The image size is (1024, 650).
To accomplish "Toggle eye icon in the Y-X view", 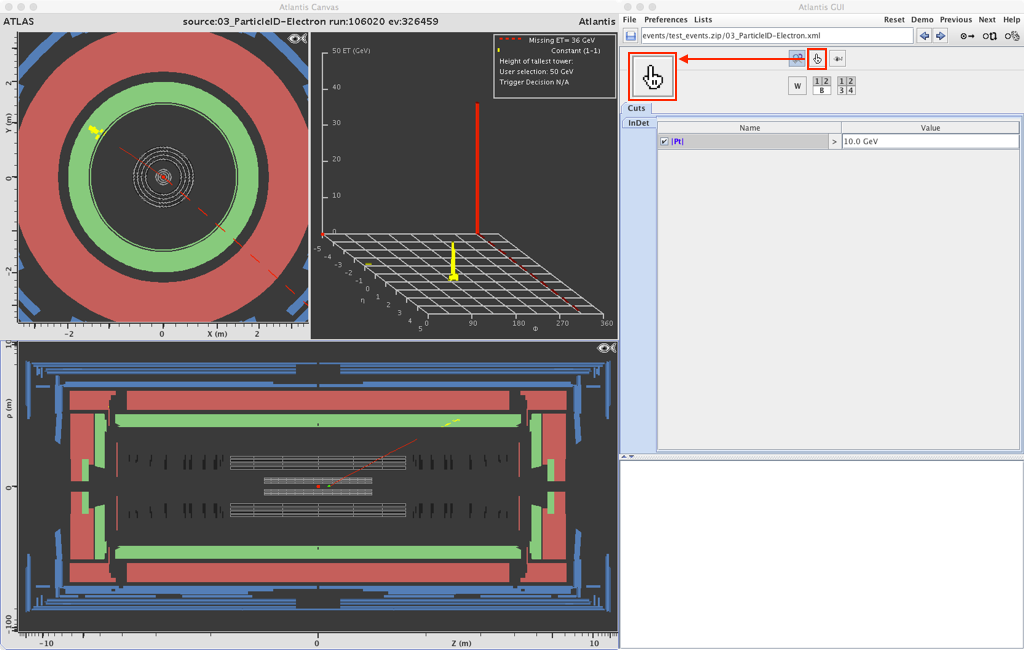I will tap(298, 39).
